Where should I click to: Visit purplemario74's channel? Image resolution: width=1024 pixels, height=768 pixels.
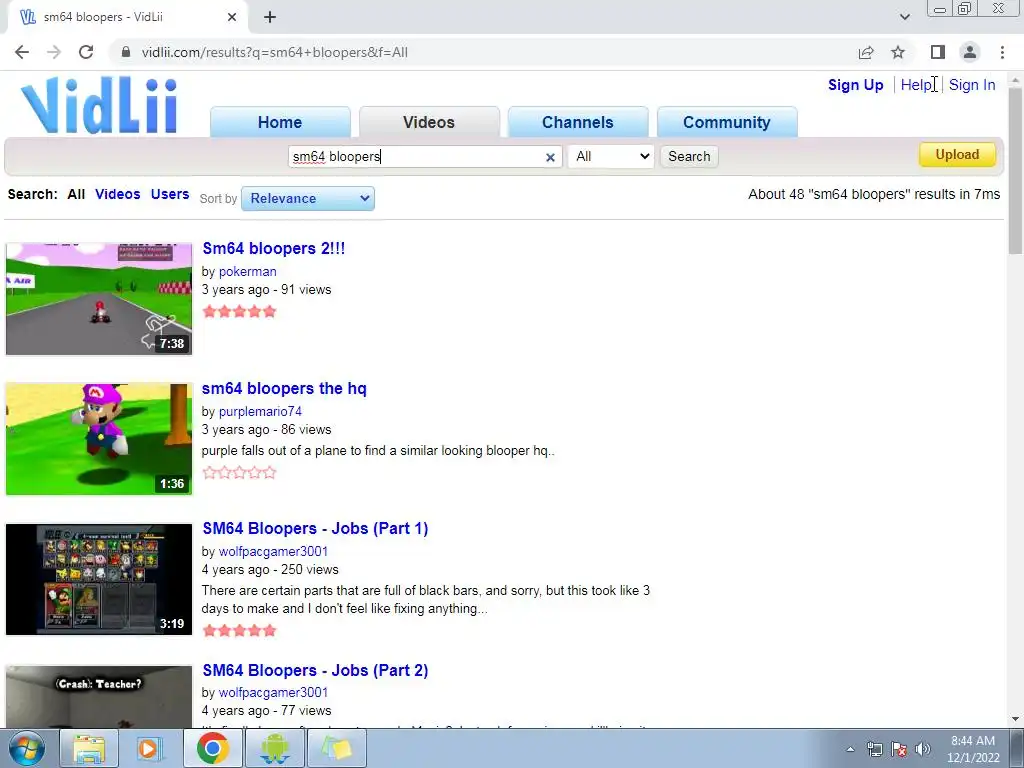click(x=260, y=411)
